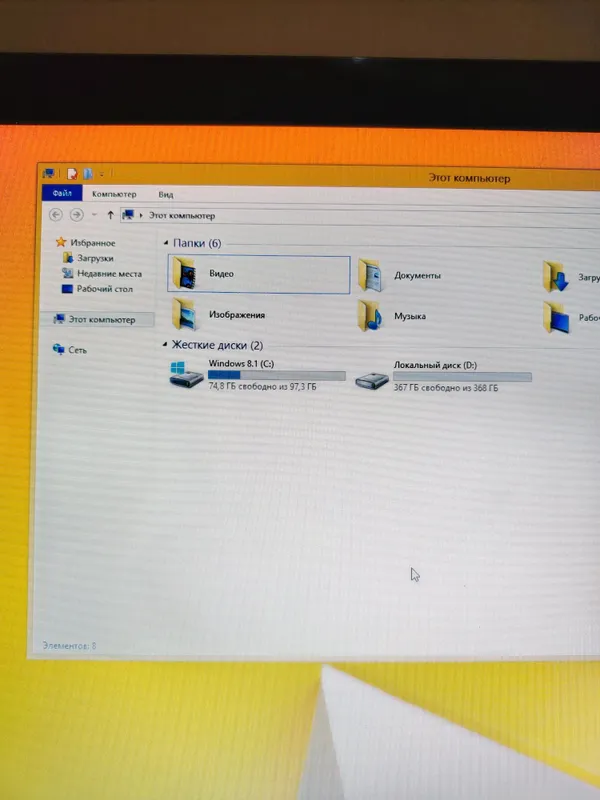This screenshot has width=600, height=800.
Task: Select the Изображения folder icon
Action: tap(185, 314)
